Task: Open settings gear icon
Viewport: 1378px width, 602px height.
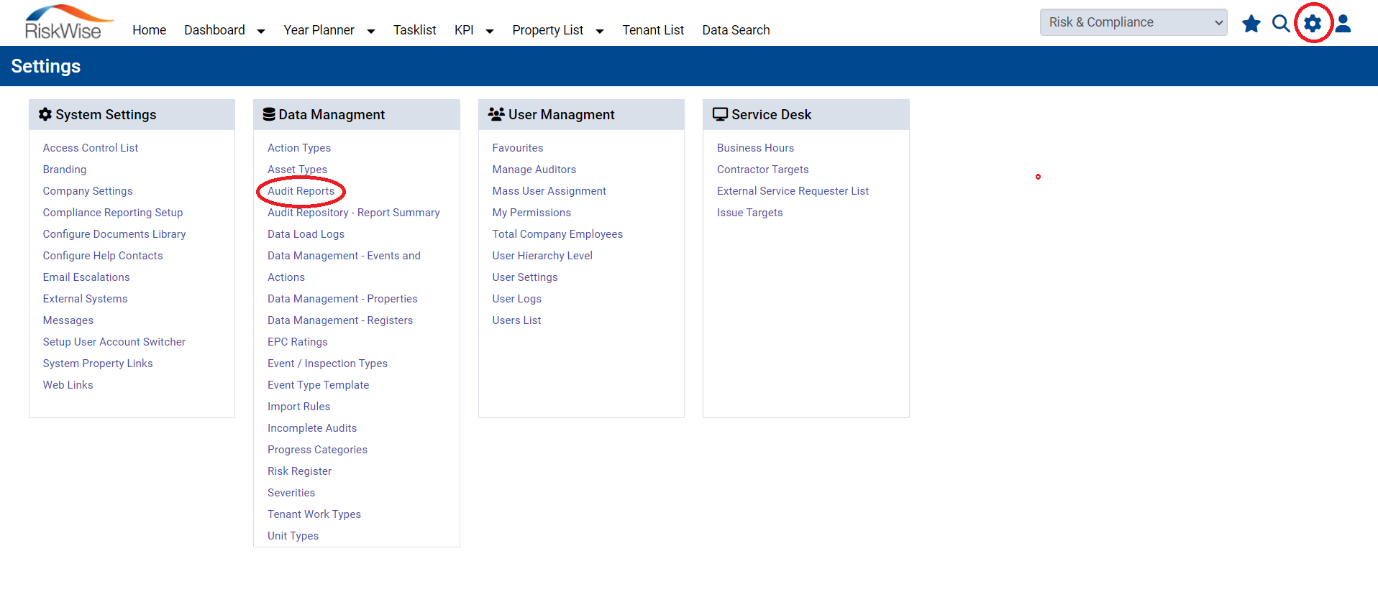Action: click(x=1313, y=23)
